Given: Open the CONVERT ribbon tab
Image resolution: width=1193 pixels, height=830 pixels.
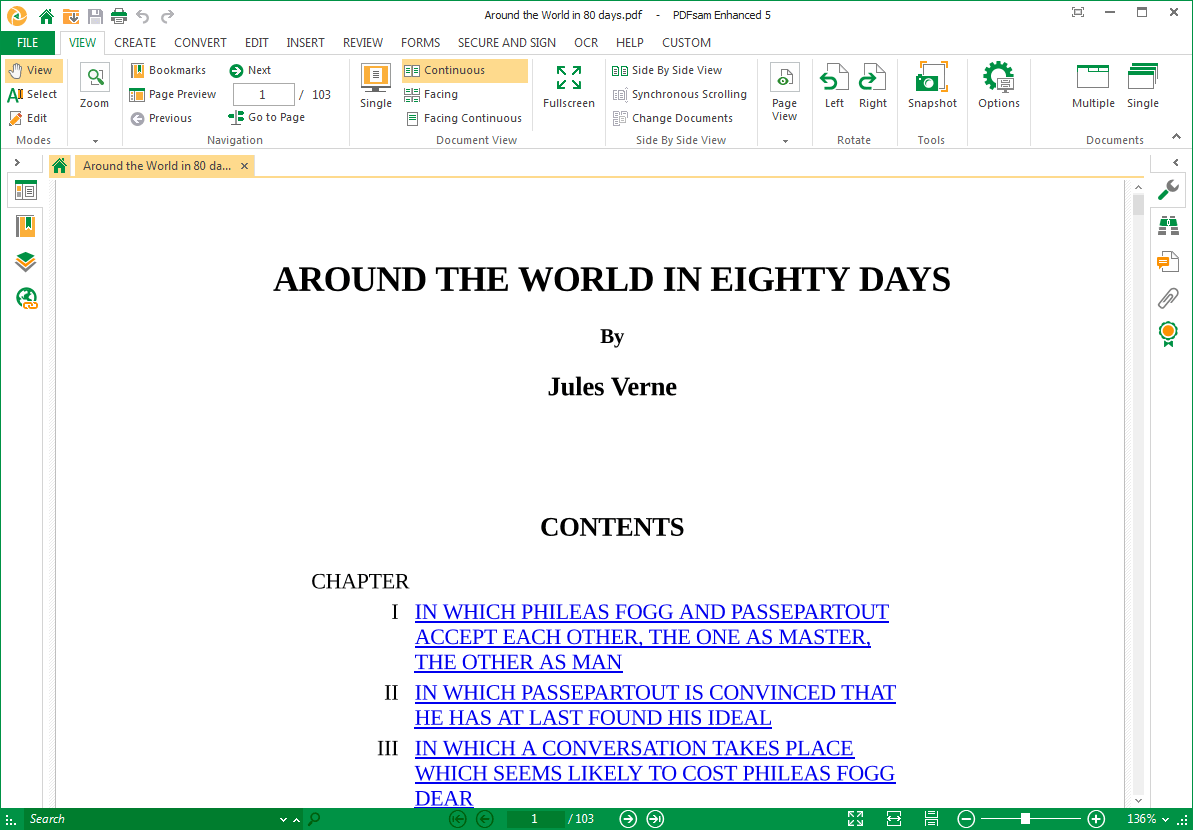Looking at the screenshot, I should click(x=200, y=43).
